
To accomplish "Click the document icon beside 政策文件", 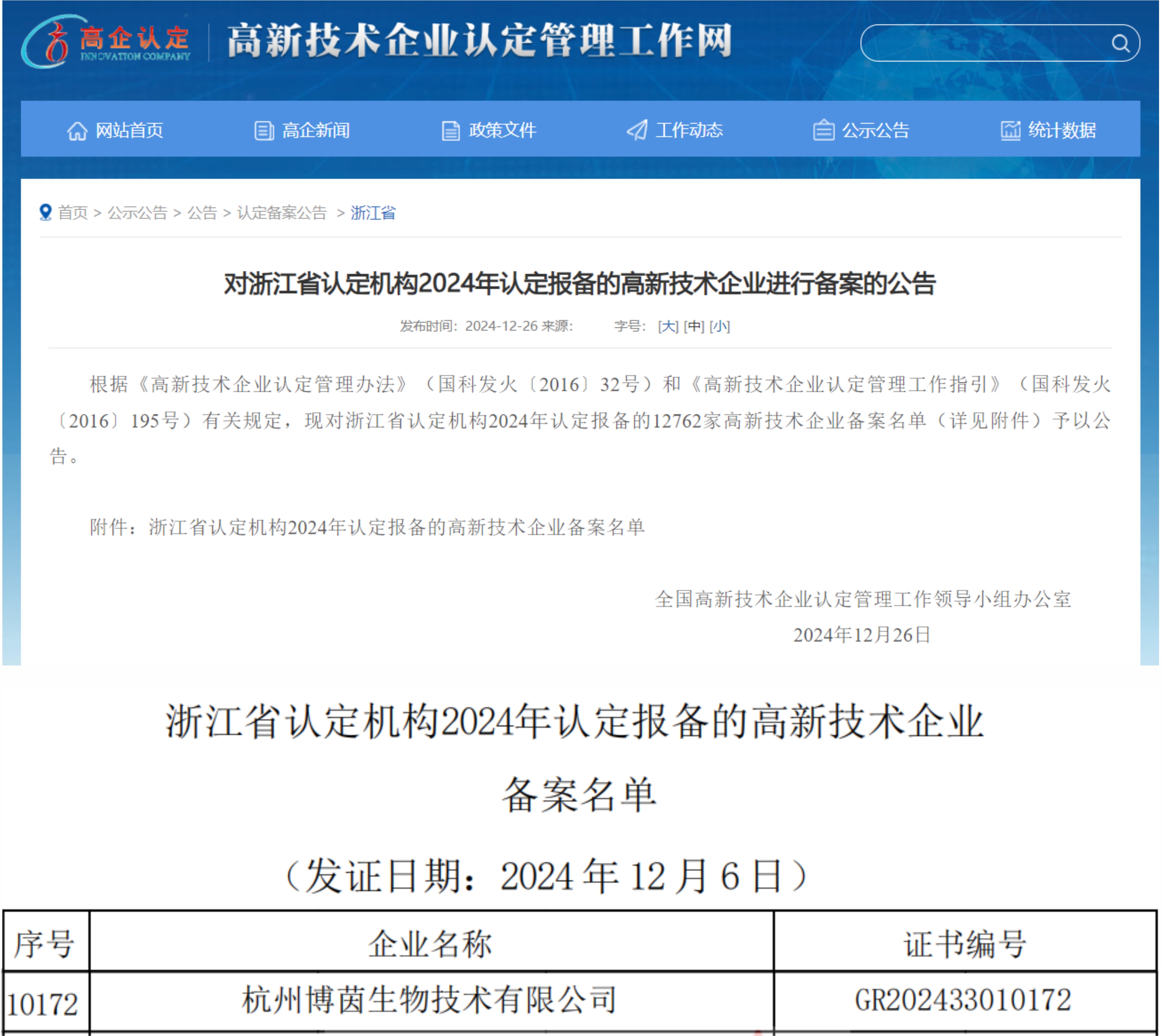I will pos(450,130).
